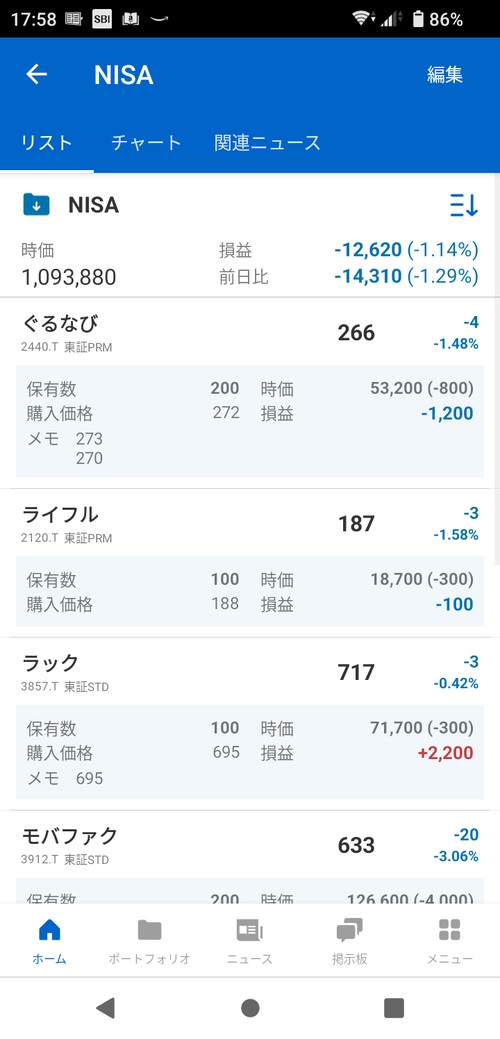The image size is (500, 1039).
Task: Tap the NISA folder download icon
Action: click(36, 205)
